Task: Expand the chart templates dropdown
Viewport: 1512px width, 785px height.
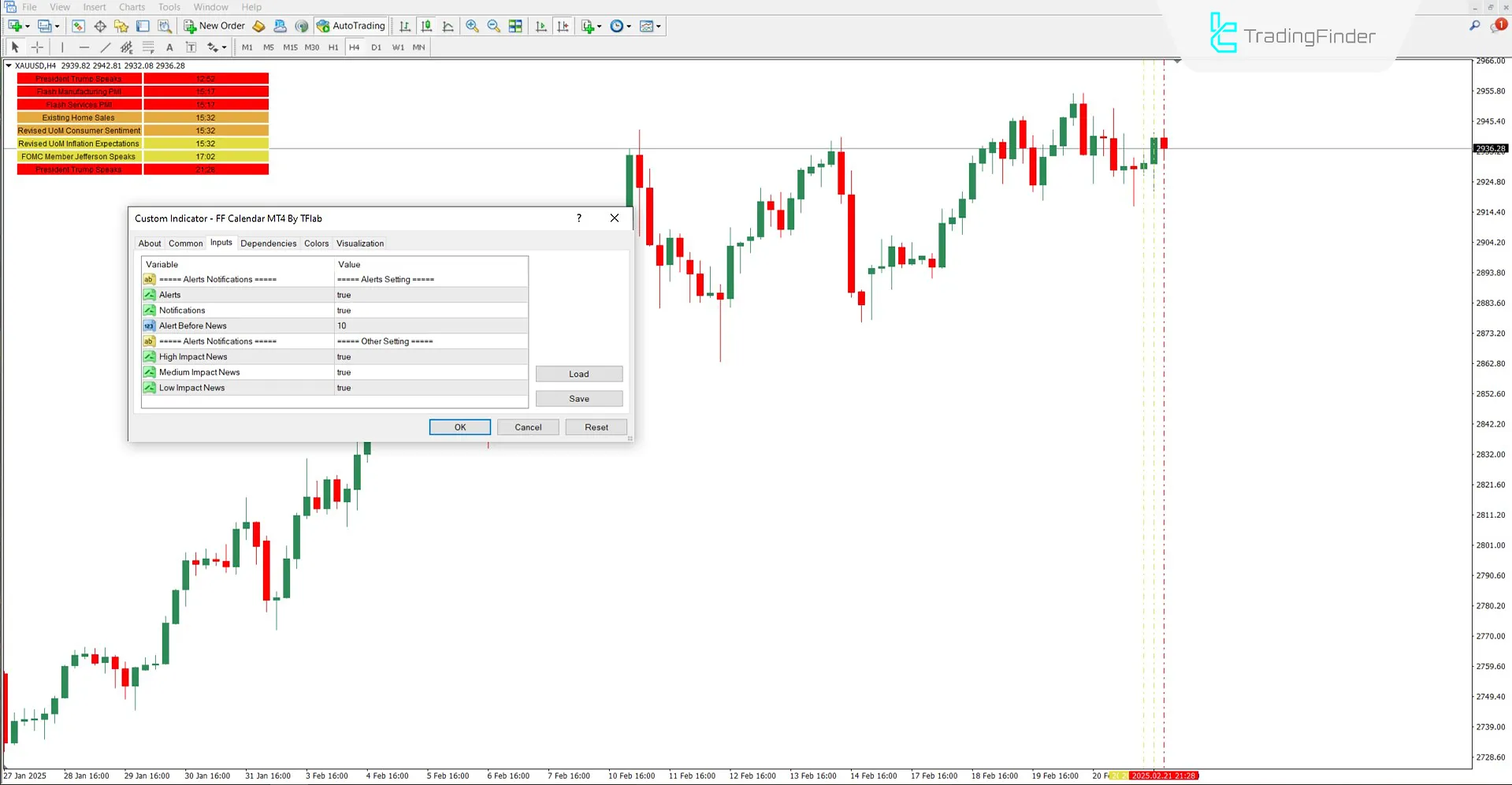Action: pyautogui.click(x=659, y=26)
